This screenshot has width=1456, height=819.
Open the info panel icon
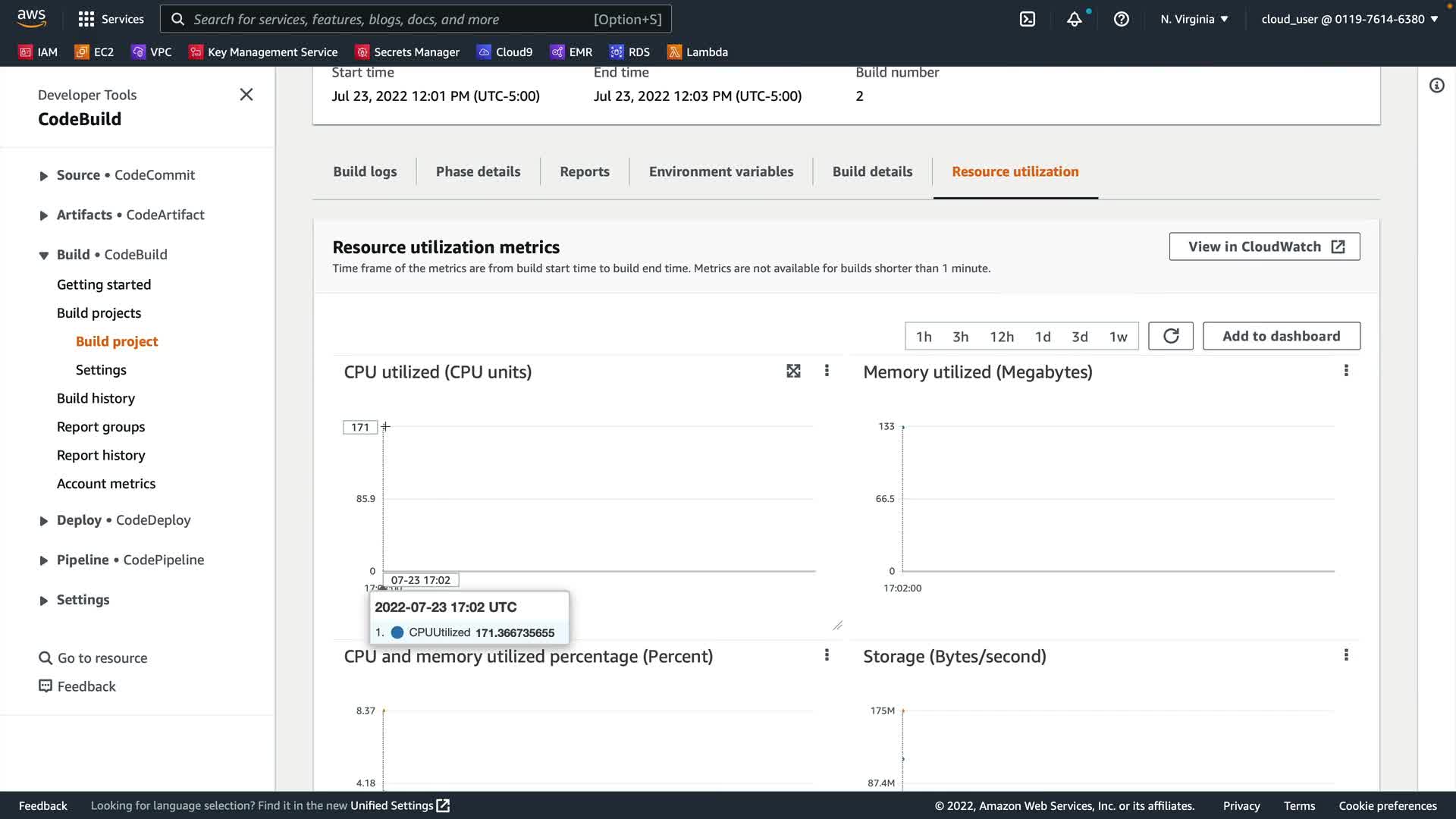tap(1436, 86)
